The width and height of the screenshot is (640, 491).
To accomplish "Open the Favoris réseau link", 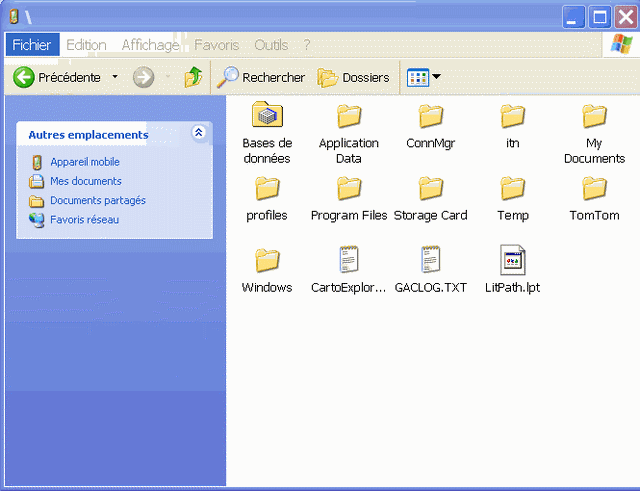I will 84,219.
